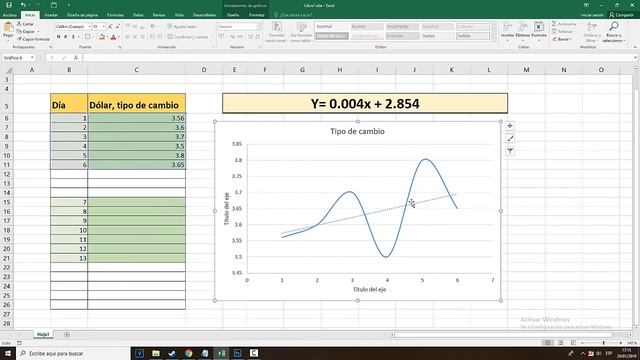Click Compartir button

point(622,15)
